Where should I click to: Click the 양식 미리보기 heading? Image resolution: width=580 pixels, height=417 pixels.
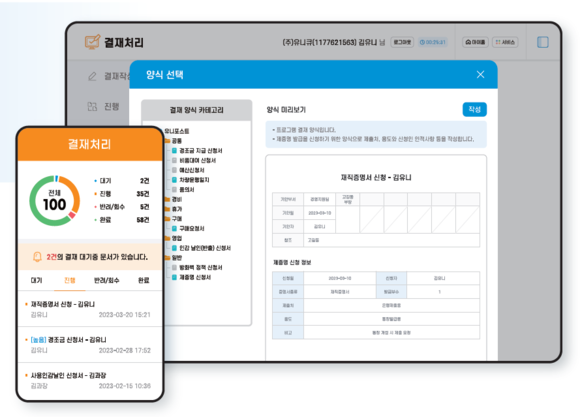click(x=286, y=110)
